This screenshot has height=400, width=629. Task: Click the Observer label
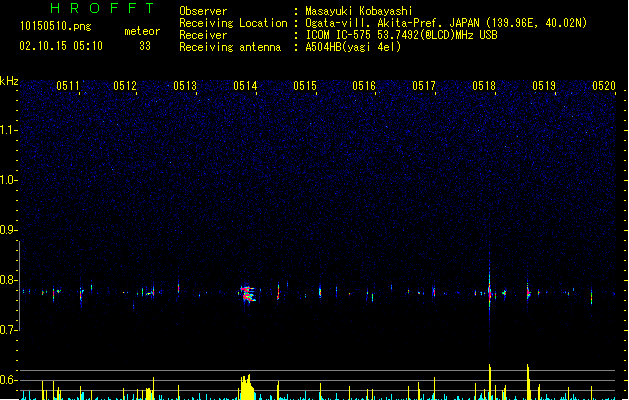click(x=203, y=11)
